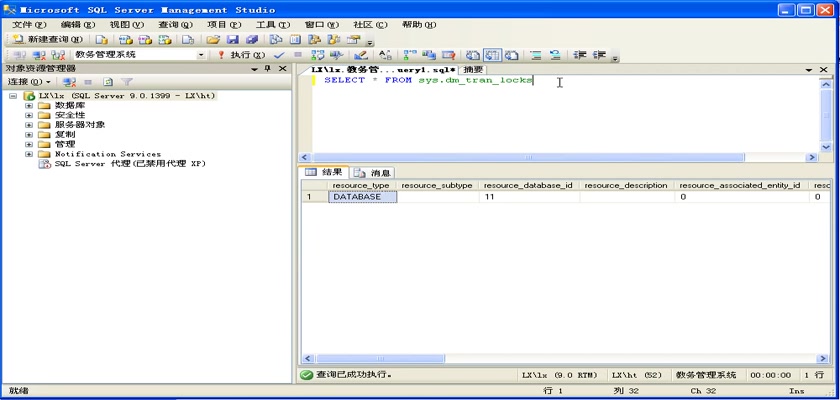The image size is (840, 400).
Task: Expand the 服务器对象 folder
Action: click(x=29, y=125)
